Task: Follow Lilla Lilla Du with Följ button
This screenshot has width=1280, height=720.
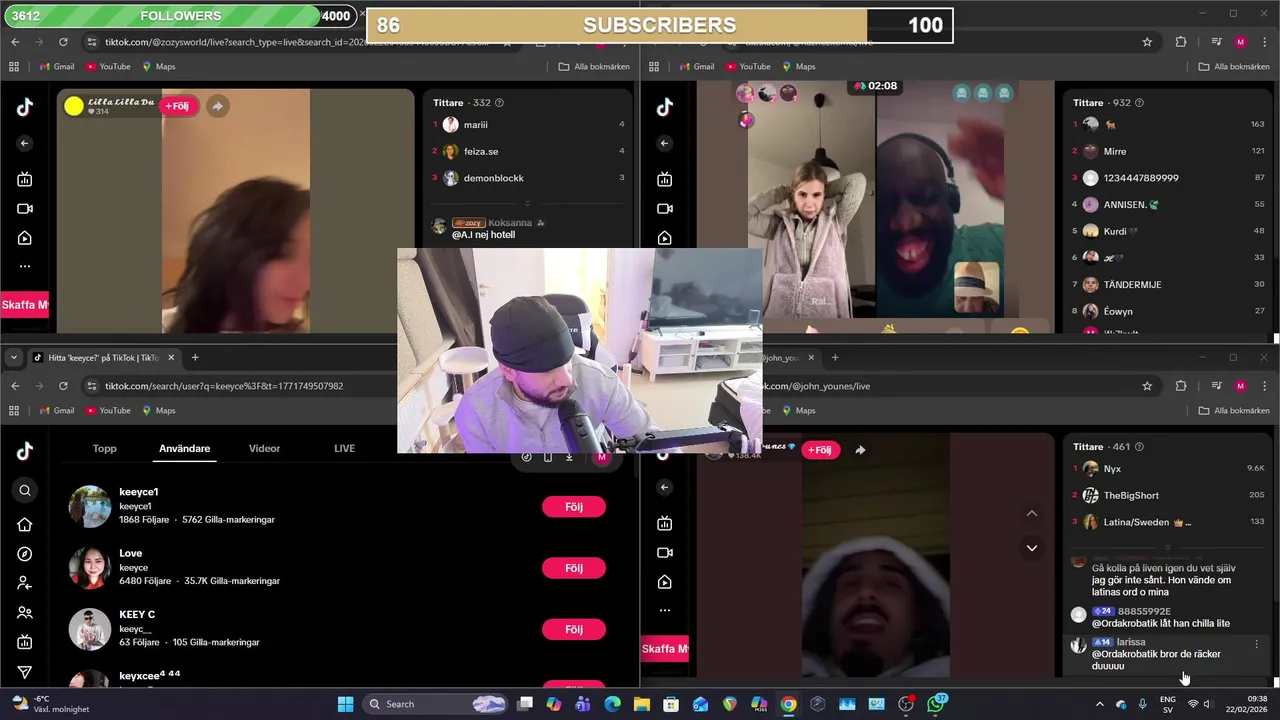Action: (177, 106)
